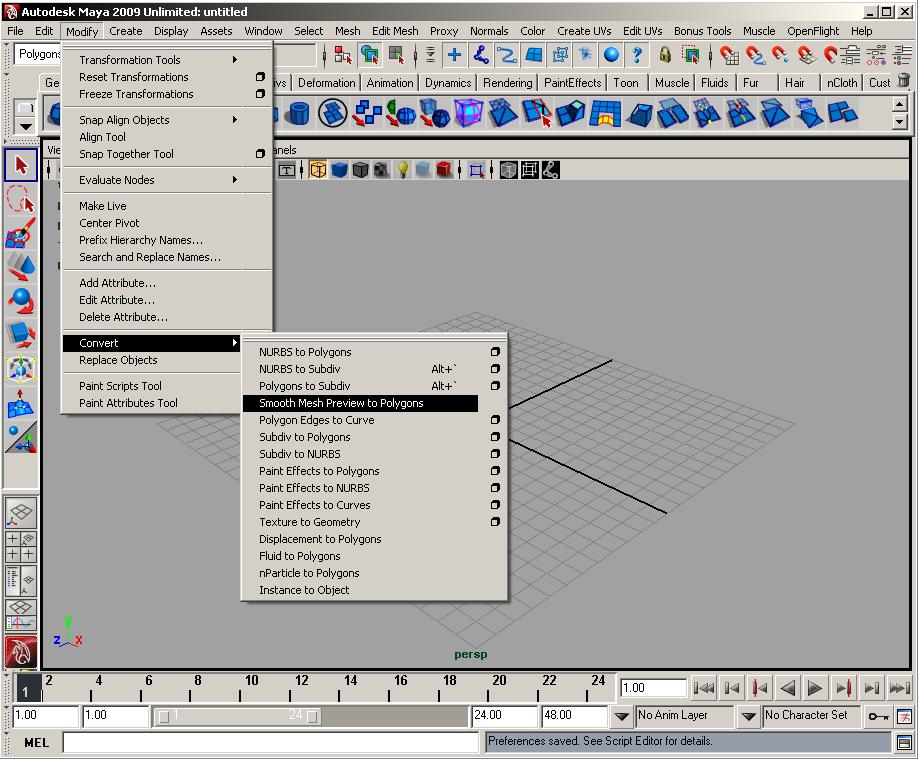Open the Character Set dropdown arrow
Viewport: 918px width, 759px height.
[749, 716]
